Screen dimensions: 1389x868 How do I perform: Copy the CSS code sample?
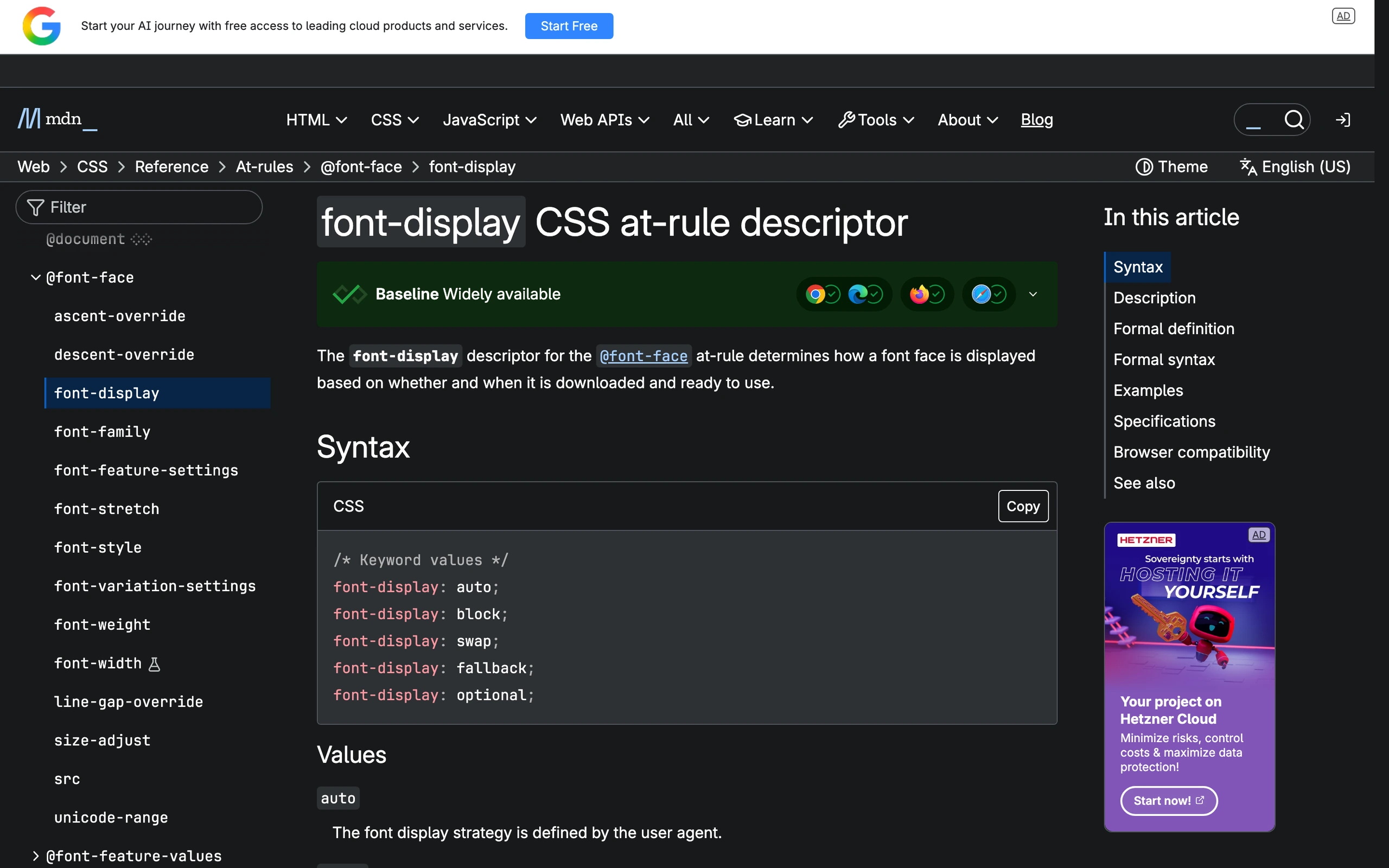[1023, 506]
